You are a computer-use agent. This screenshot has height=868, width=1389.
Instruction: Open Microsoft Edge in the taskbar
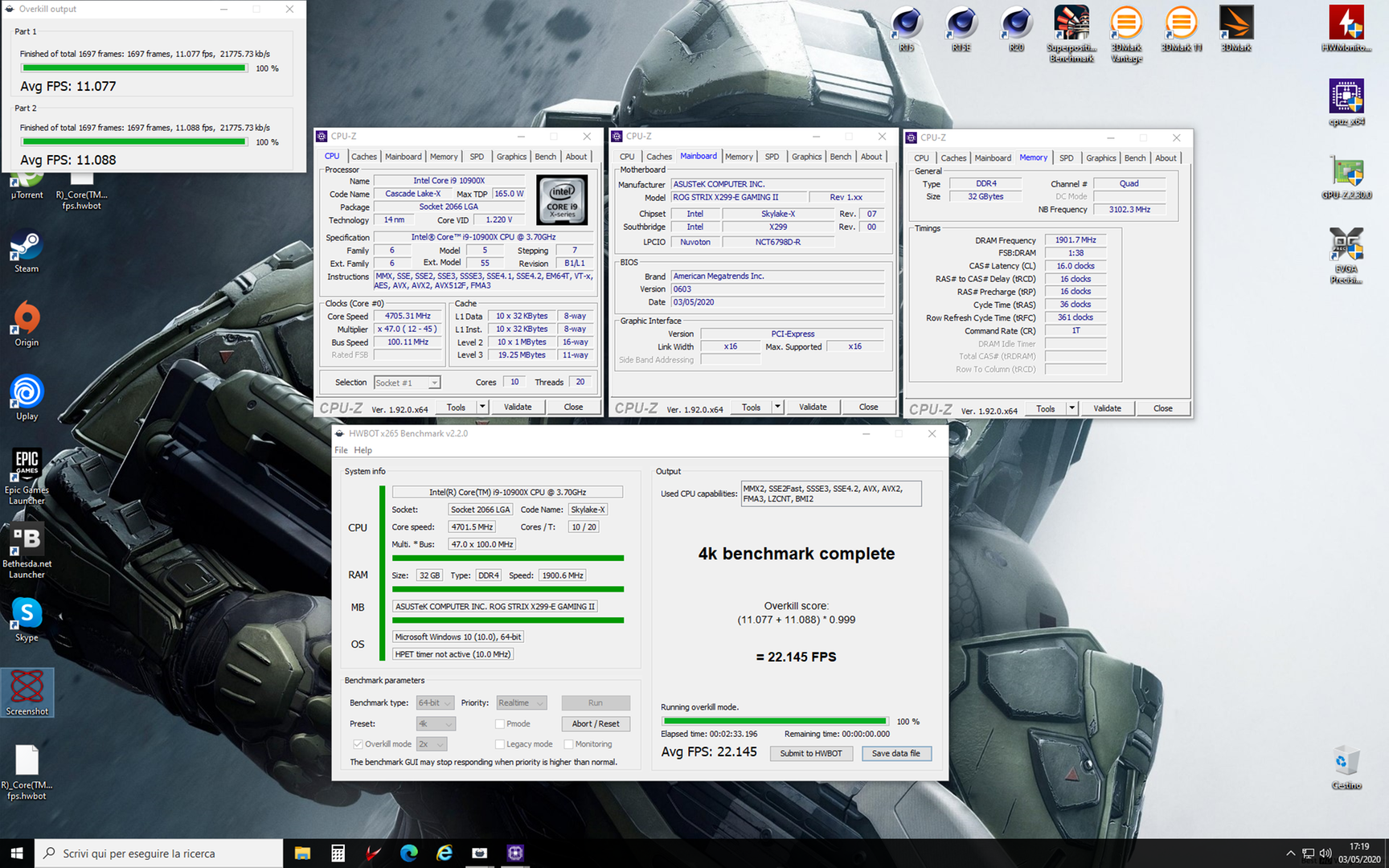[x=408, y=853]
